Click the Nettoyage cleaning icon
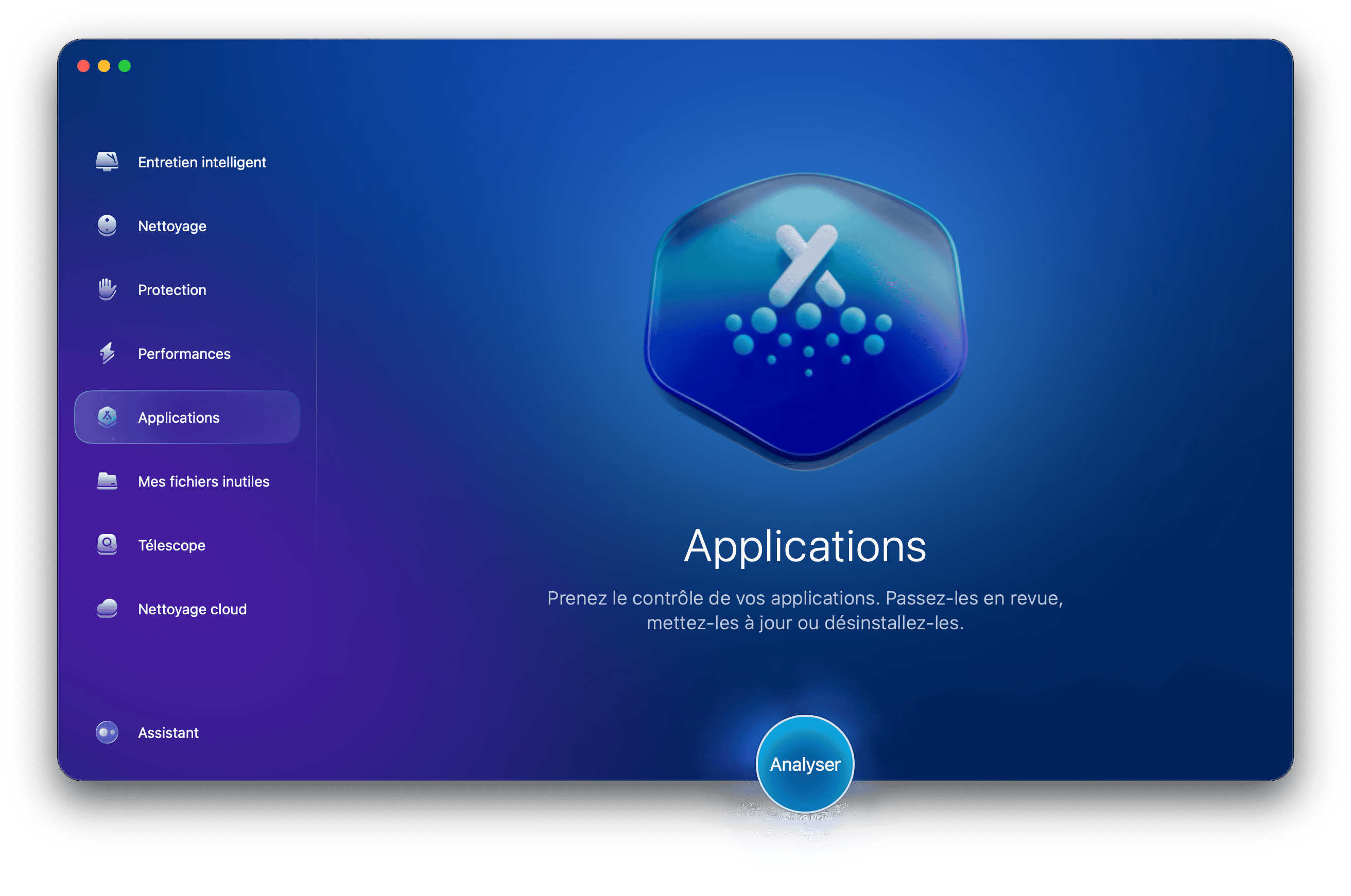 tap(108, 226)
